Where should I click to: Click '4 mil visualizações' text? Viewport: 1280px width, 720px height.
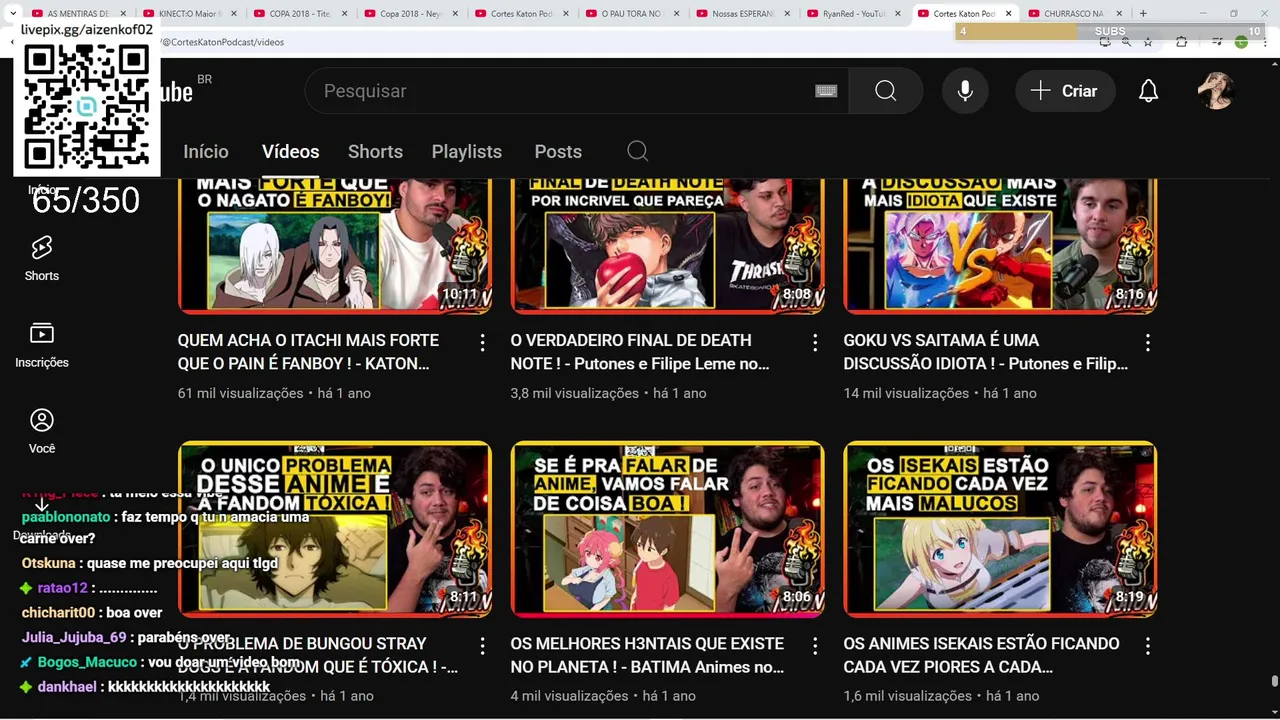tap(569, 696)
